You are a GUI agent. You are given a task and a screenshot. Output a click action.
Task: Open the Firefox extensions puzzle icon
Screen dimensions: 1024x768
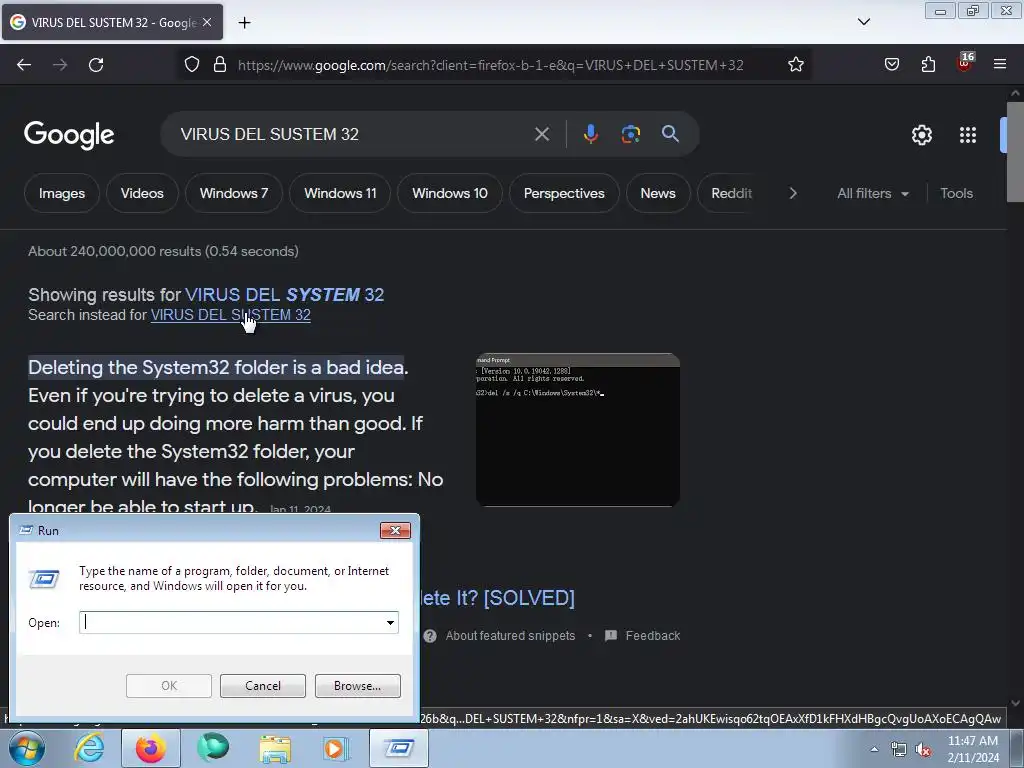(x=928, y=64)
